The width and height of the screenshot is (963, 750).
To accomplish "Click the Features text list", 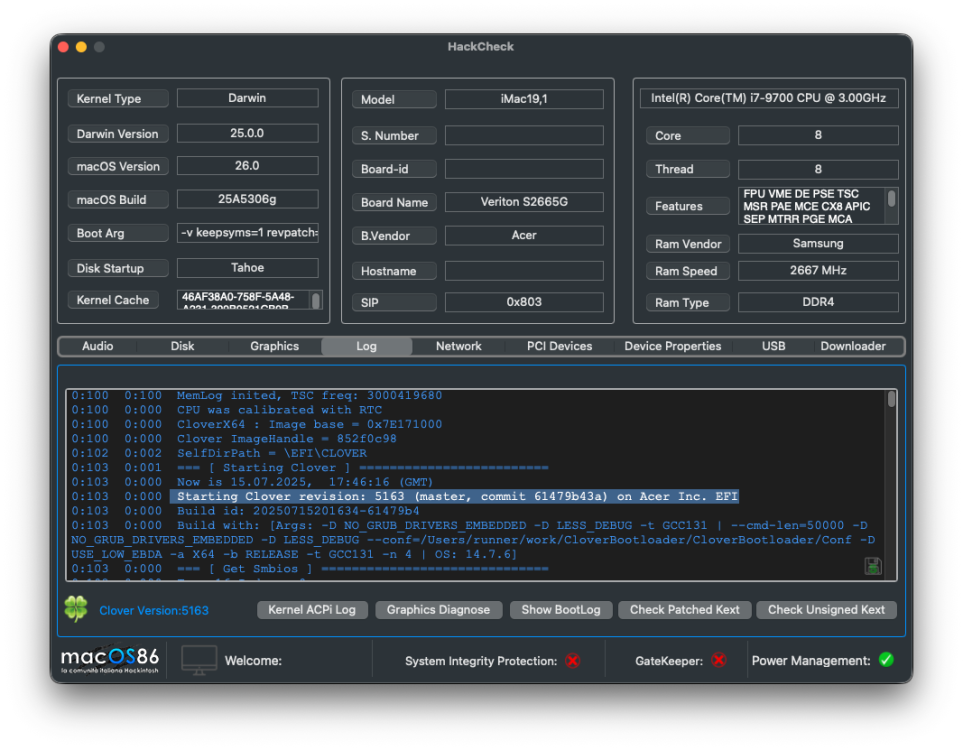I will pos(812,206).
